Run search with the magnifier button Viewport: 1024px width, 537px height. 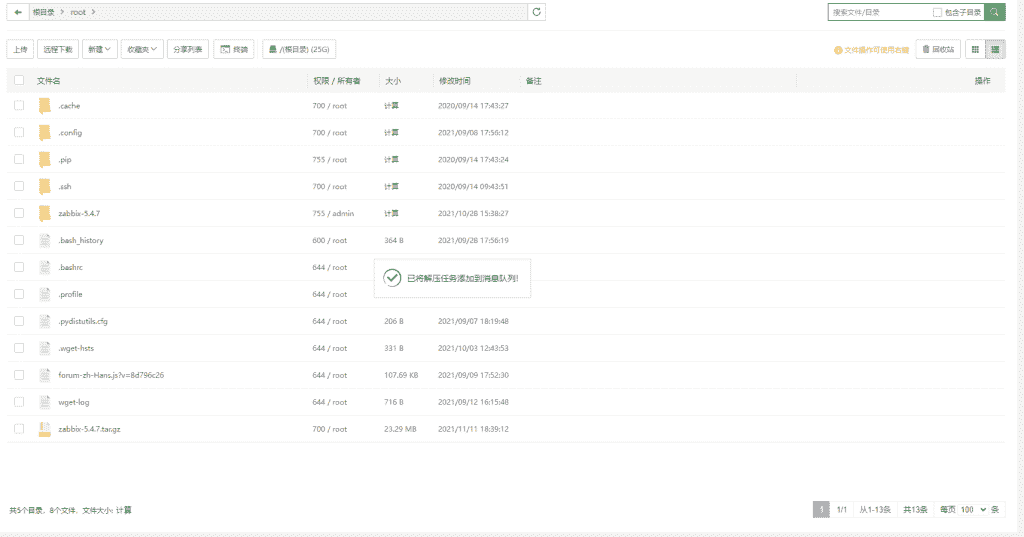pyautogui.click(x=995, y=12)
